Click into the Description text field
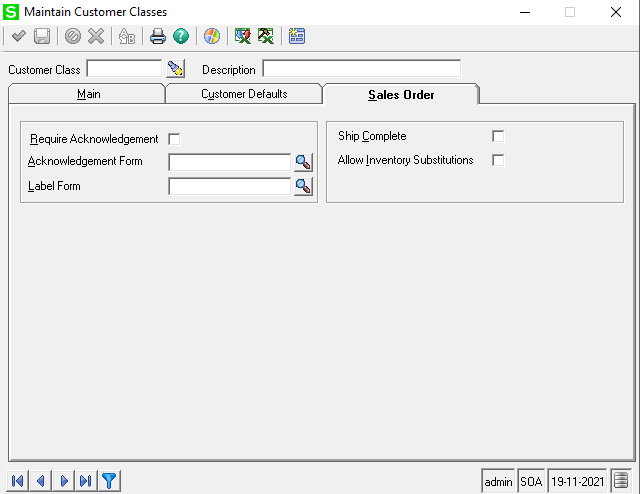Screen dimensions: 640x494 [361, 69]
